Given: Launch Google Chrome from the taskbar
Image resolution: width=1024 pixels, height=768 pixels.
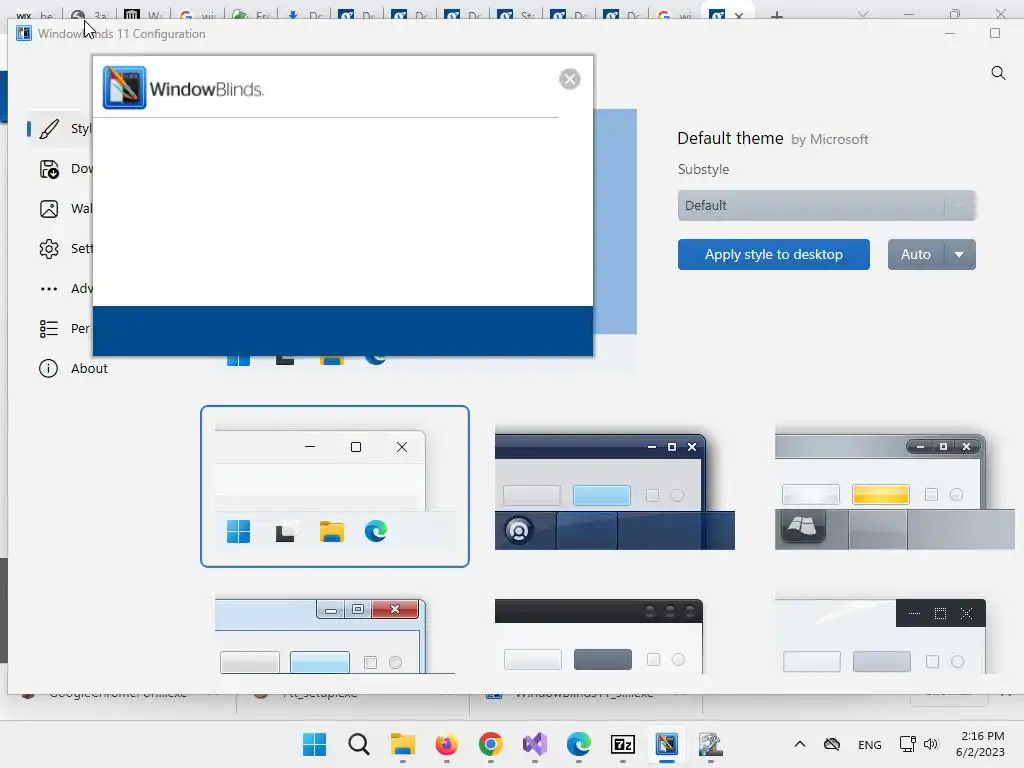Looking at the screenshot, I should (x=490, y=744).
